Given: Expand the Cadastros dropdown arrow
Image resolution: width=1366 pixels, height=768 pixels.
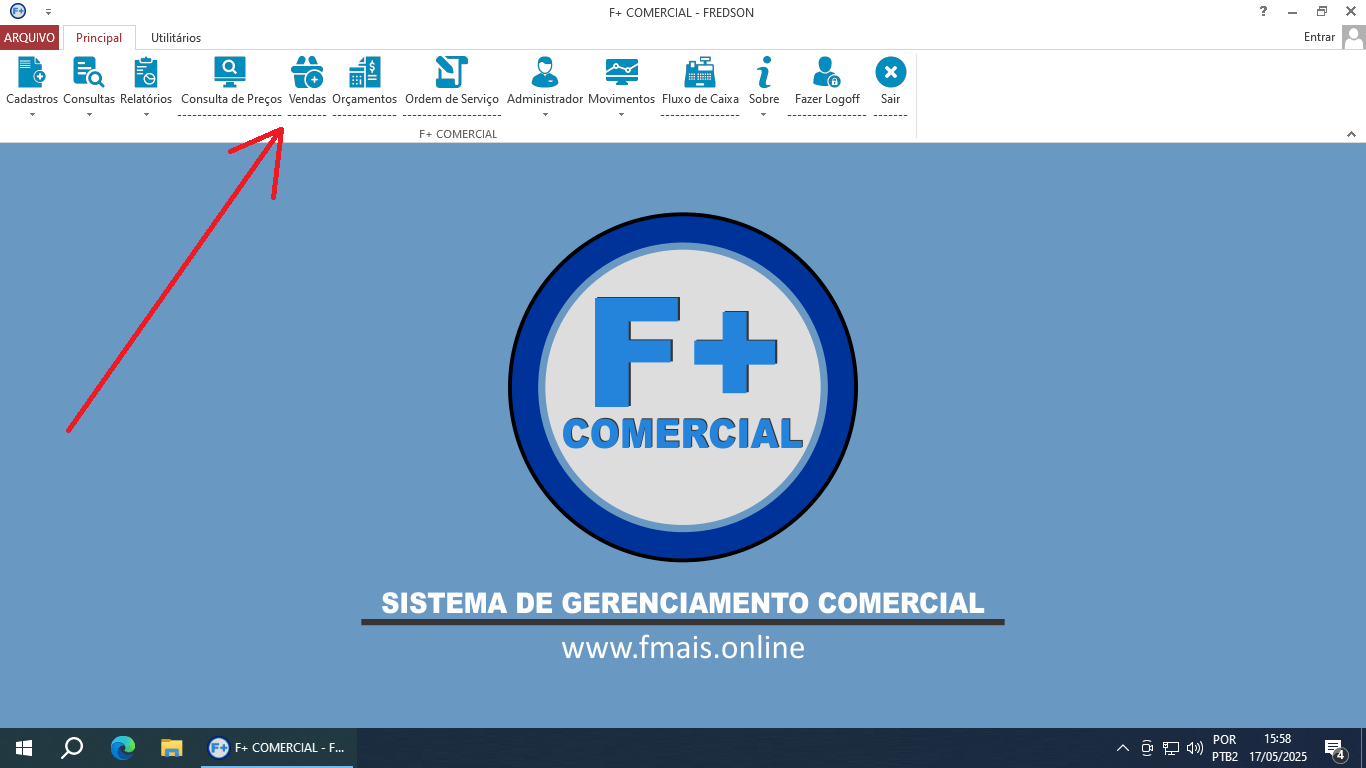Looking at the screenshot, I should click(x=31, y=116).
